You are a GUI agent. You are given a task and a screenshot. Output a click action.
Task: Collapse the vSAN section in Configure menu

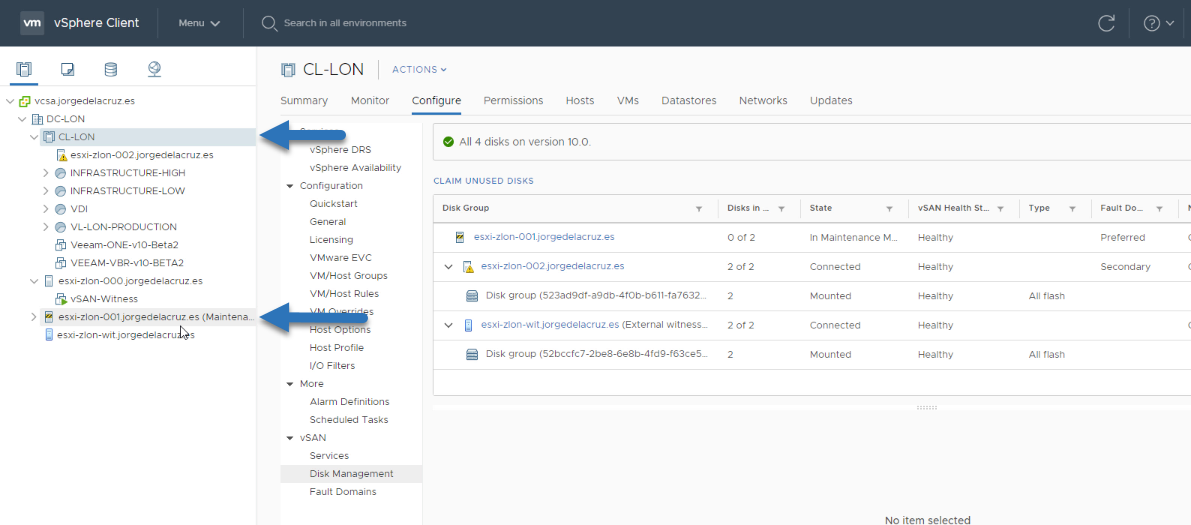click(x=290, y=438)
